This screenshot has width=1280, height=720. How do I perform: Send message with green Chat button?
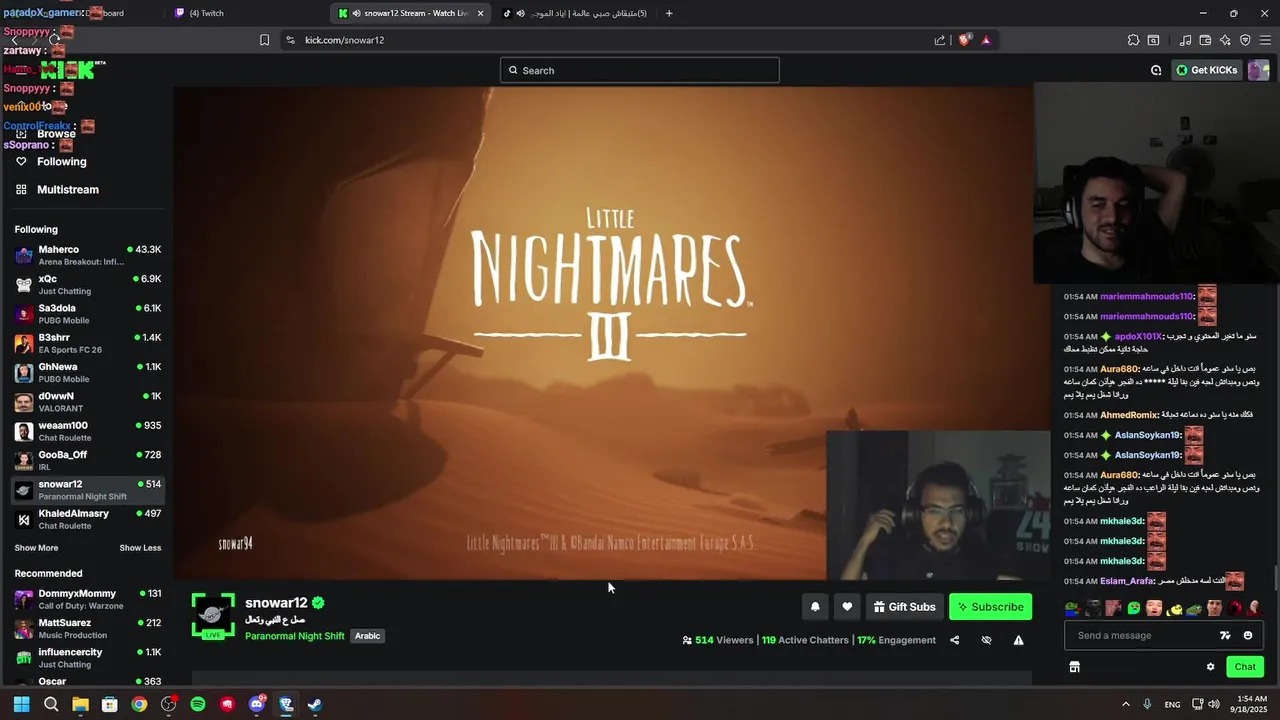[1245, 667]
